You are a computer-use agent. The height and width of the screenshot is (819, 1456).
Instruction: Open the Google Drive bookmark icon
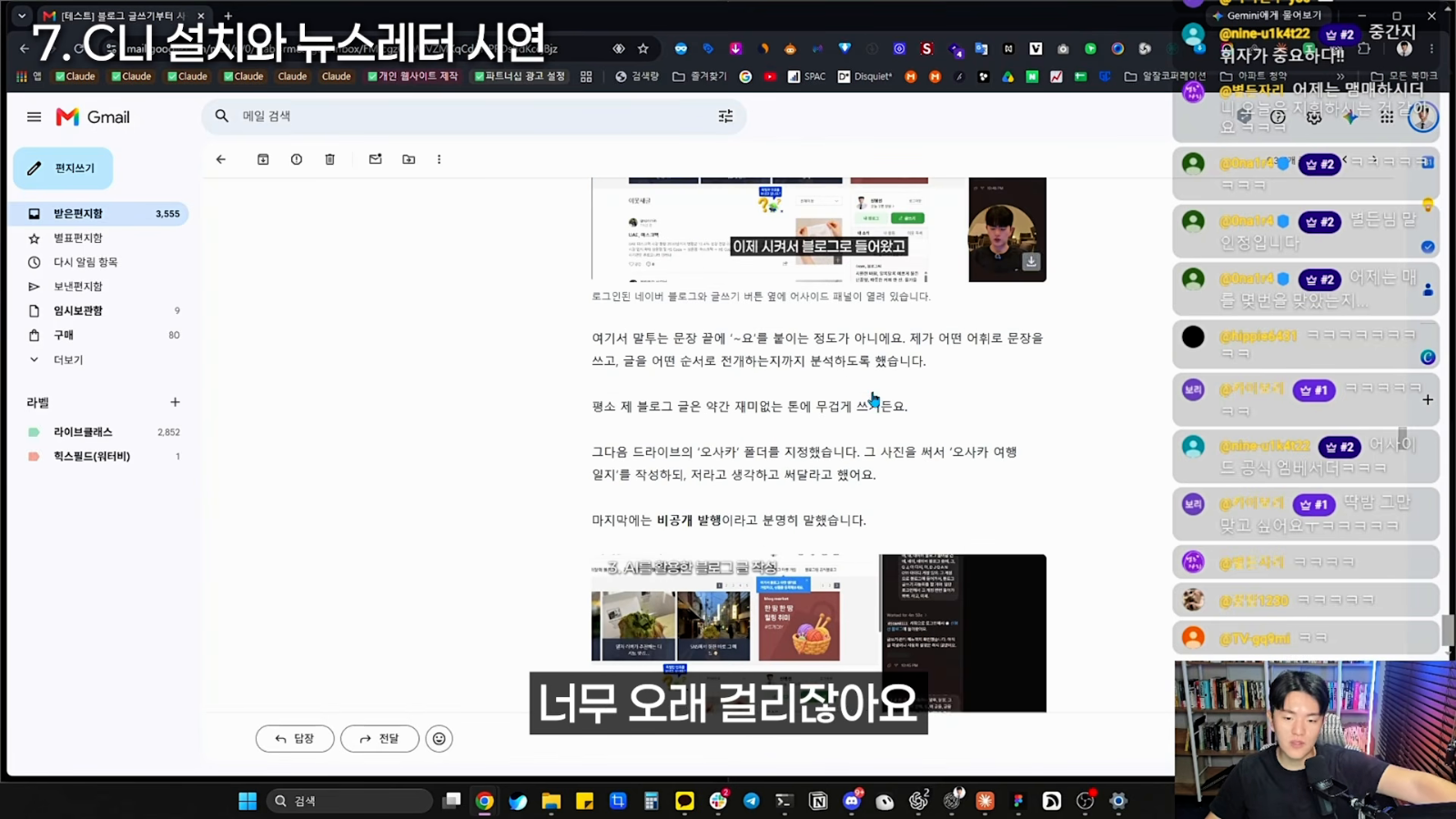pyautogui.click(x=1007, y=76)
